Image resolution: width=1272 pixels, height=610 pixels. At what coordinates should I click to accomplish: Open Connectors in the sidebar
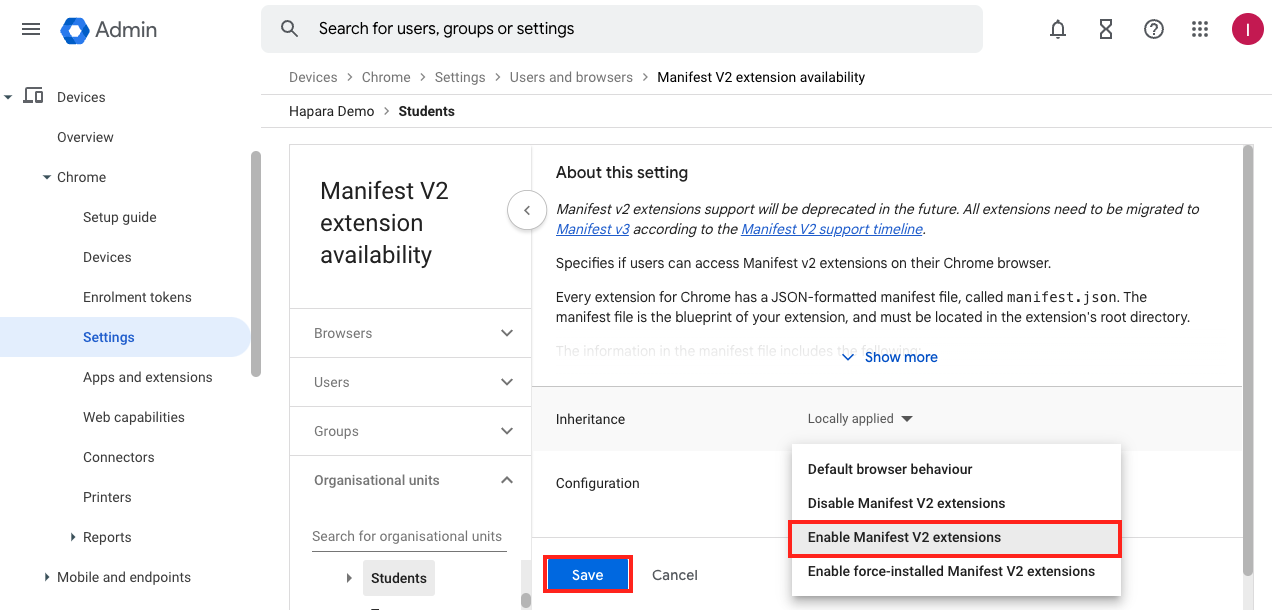119,457
